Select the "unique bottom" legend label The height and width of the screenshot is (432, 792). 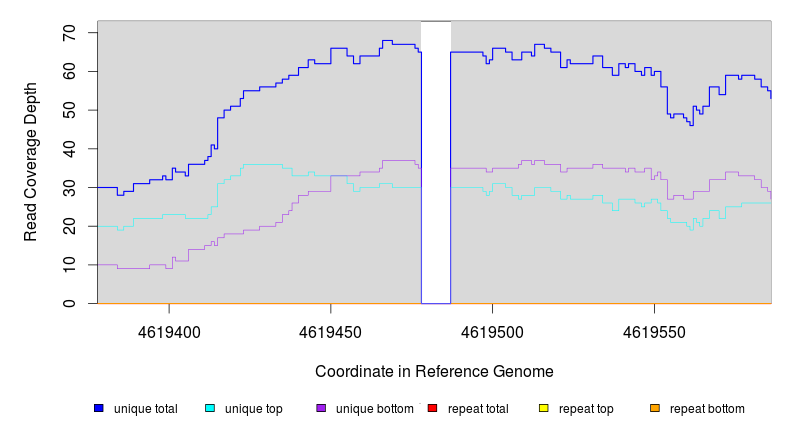[x=372, y=409]
